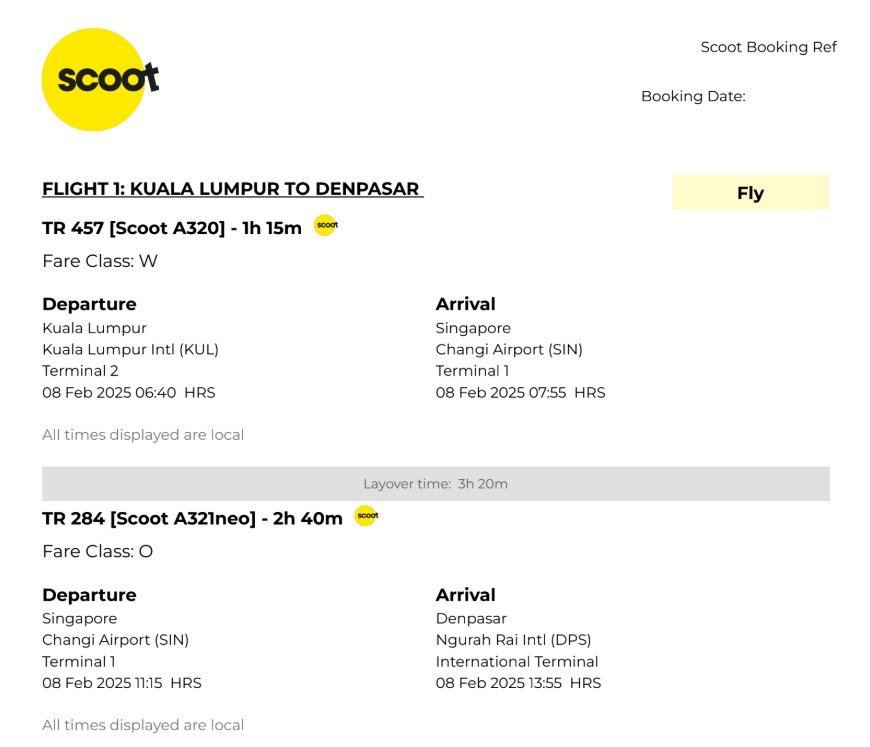The image size is (870, 747).
Task: Click the Scoot Booking Ref label
Action: click(x=768, y=47)
